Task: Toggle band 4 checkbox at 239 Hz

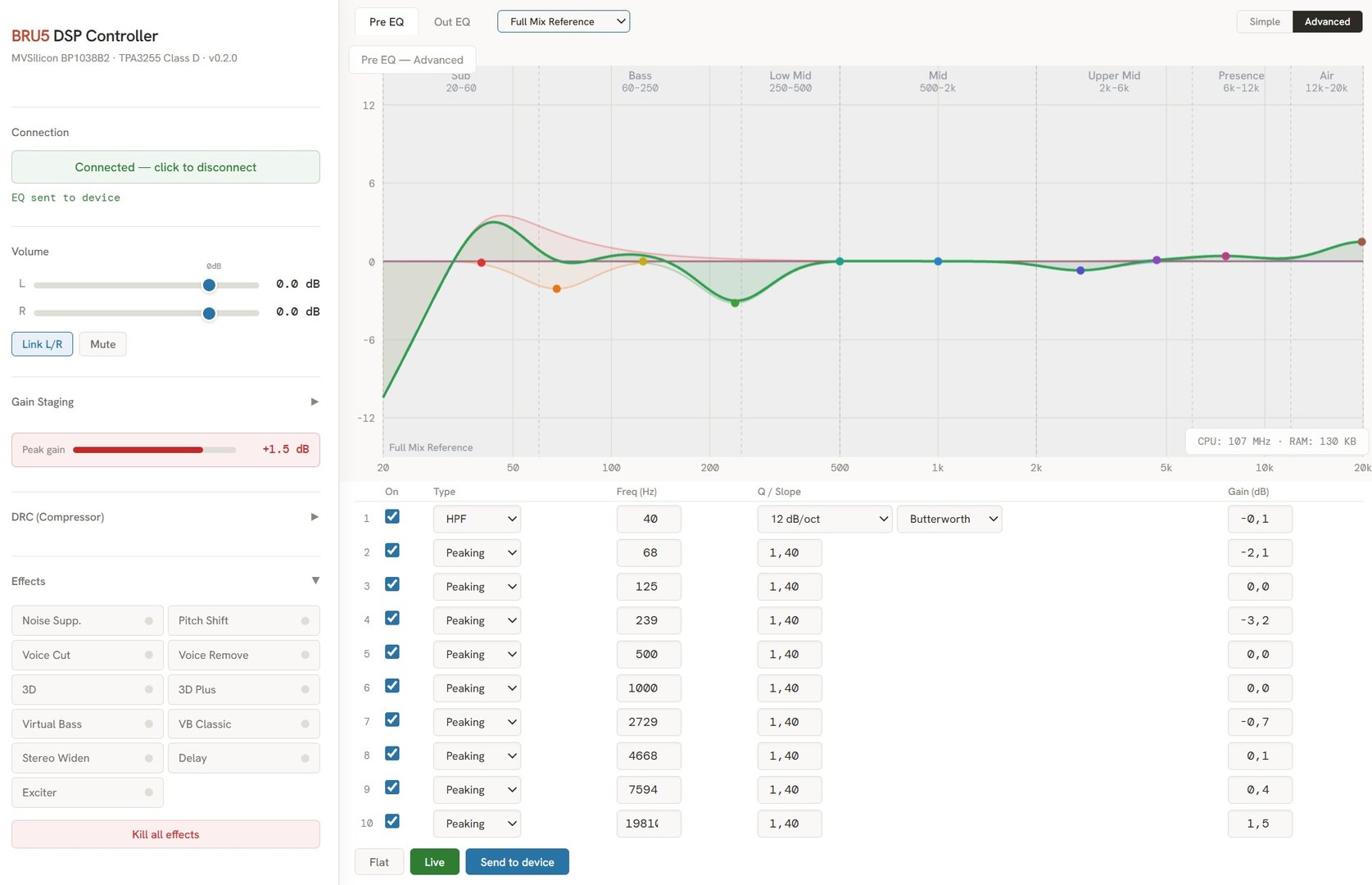Action: coord(392,619)
